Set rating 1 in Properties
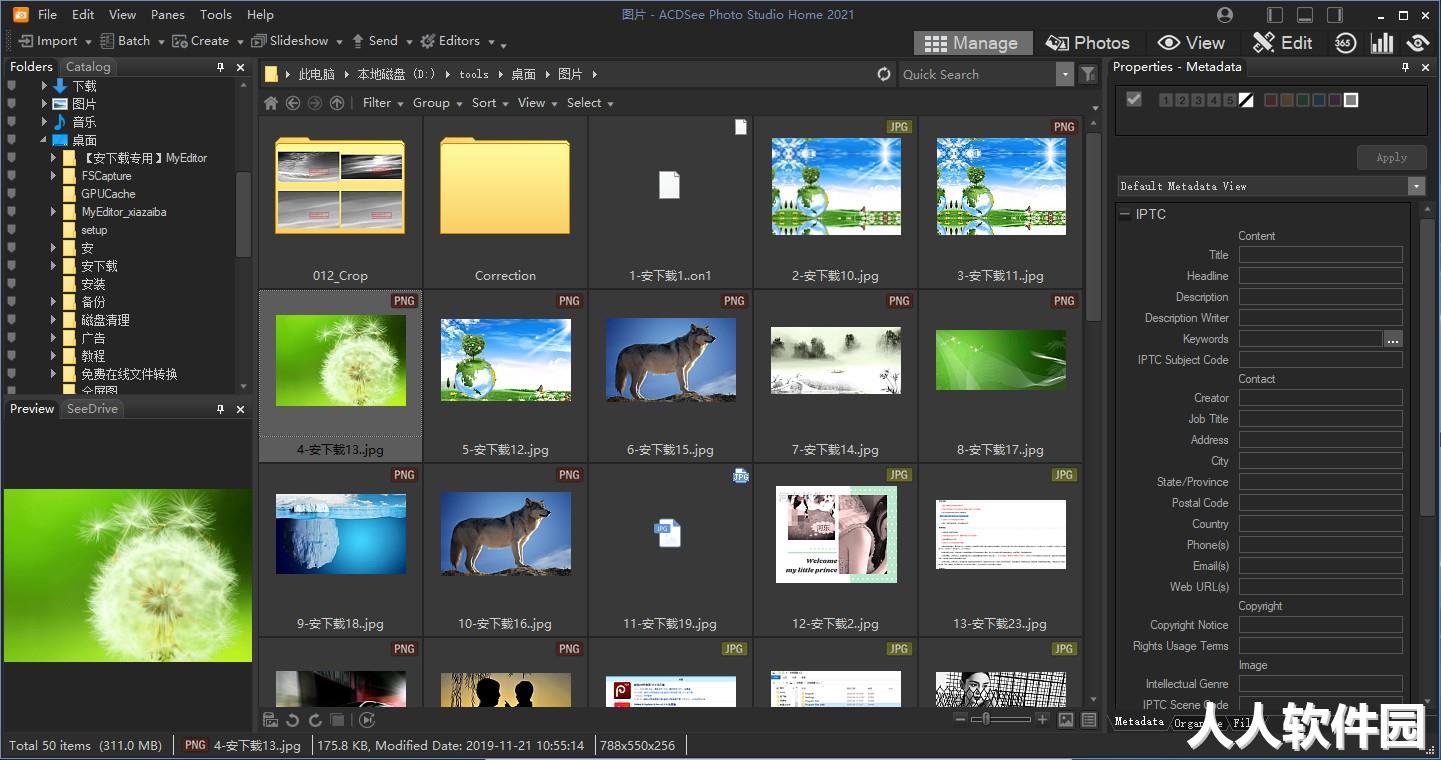 (1165, 100)
